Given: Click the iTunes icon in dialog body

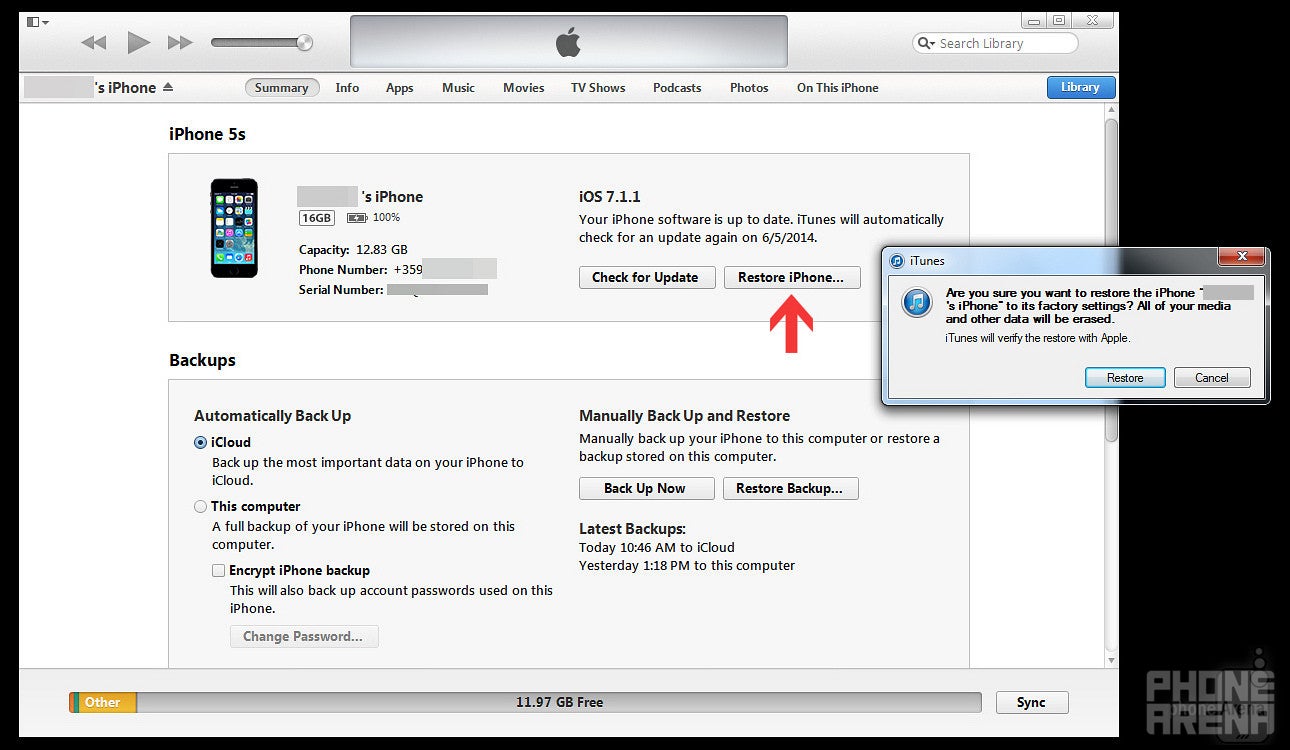Looking at the screenshot, I should point(917,303).
